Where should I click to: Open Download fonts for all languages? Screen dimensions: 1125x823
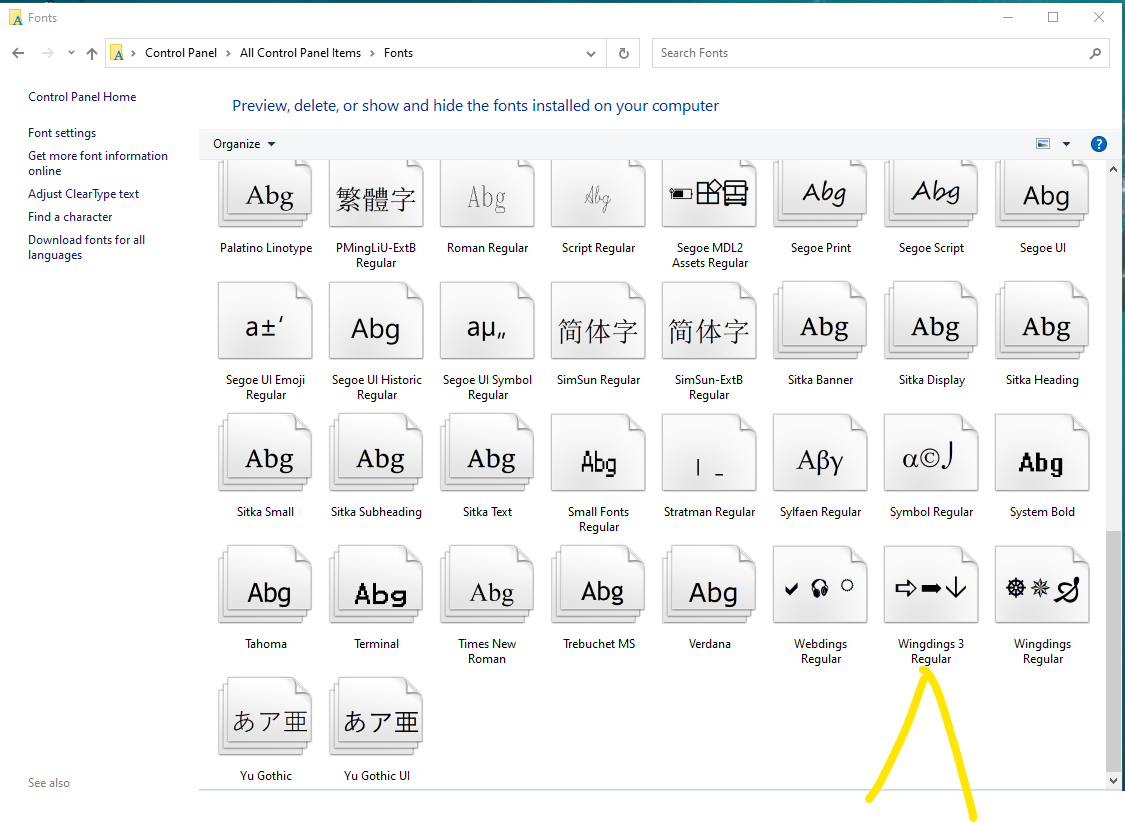coord(86,247)
